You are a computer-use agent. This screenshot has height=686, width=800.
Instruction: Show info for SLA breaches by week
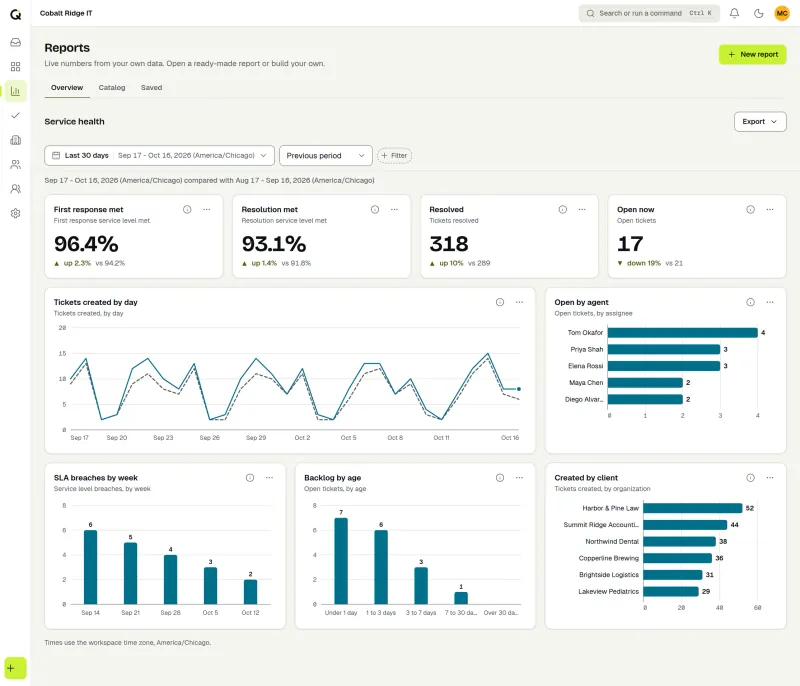[250, 478]
